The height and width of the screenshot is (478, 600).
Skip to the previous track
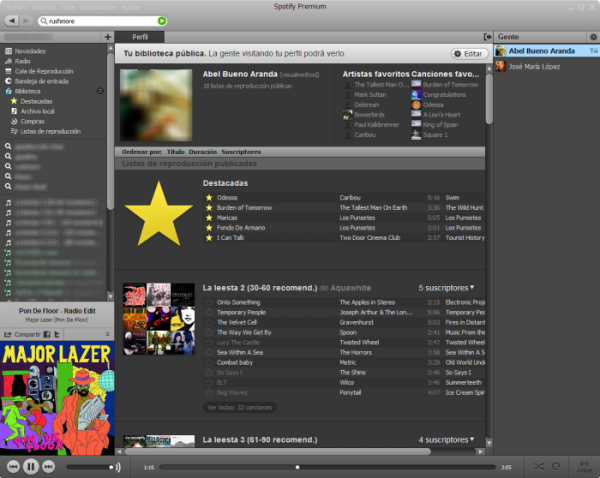point(13,467)
